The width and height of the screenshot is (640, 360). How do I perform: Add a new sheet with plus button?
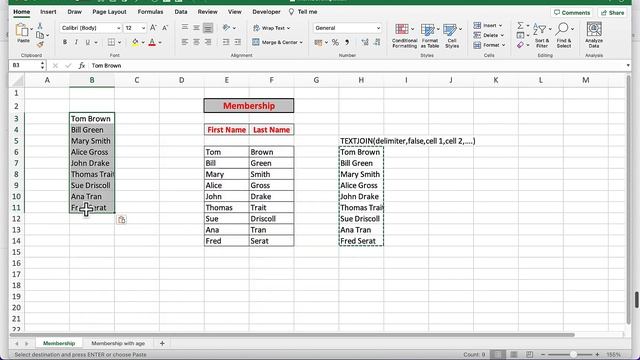click(162, 343)
